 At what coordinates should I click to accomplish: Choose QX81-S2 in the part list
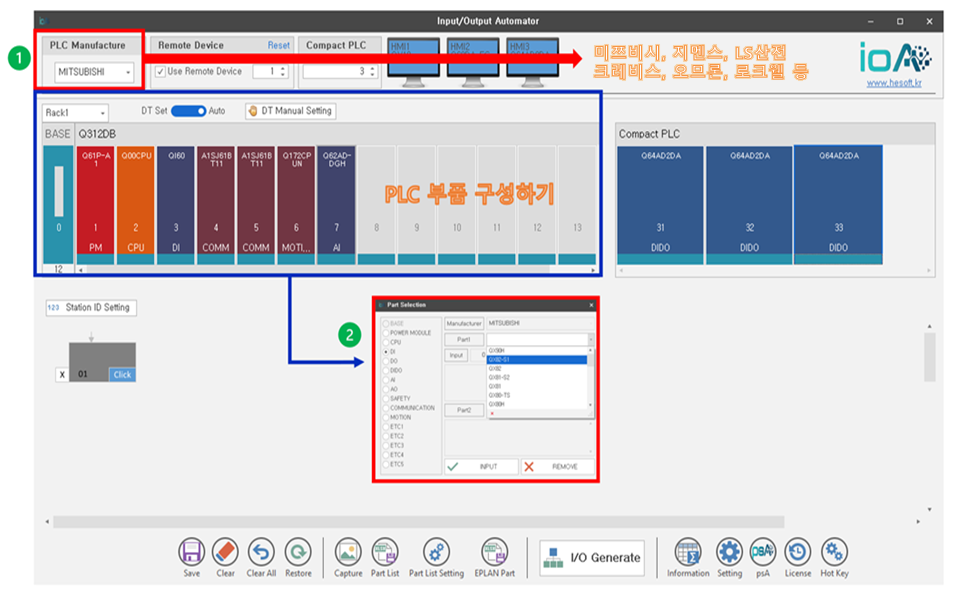[537, 378]
